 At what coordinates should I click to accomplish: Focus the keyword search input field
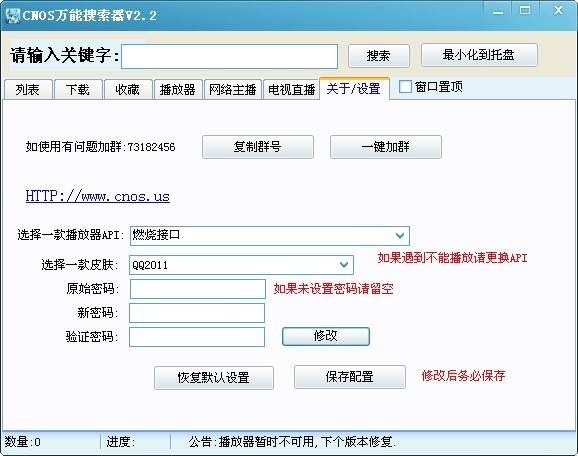(x=229, y=56)
